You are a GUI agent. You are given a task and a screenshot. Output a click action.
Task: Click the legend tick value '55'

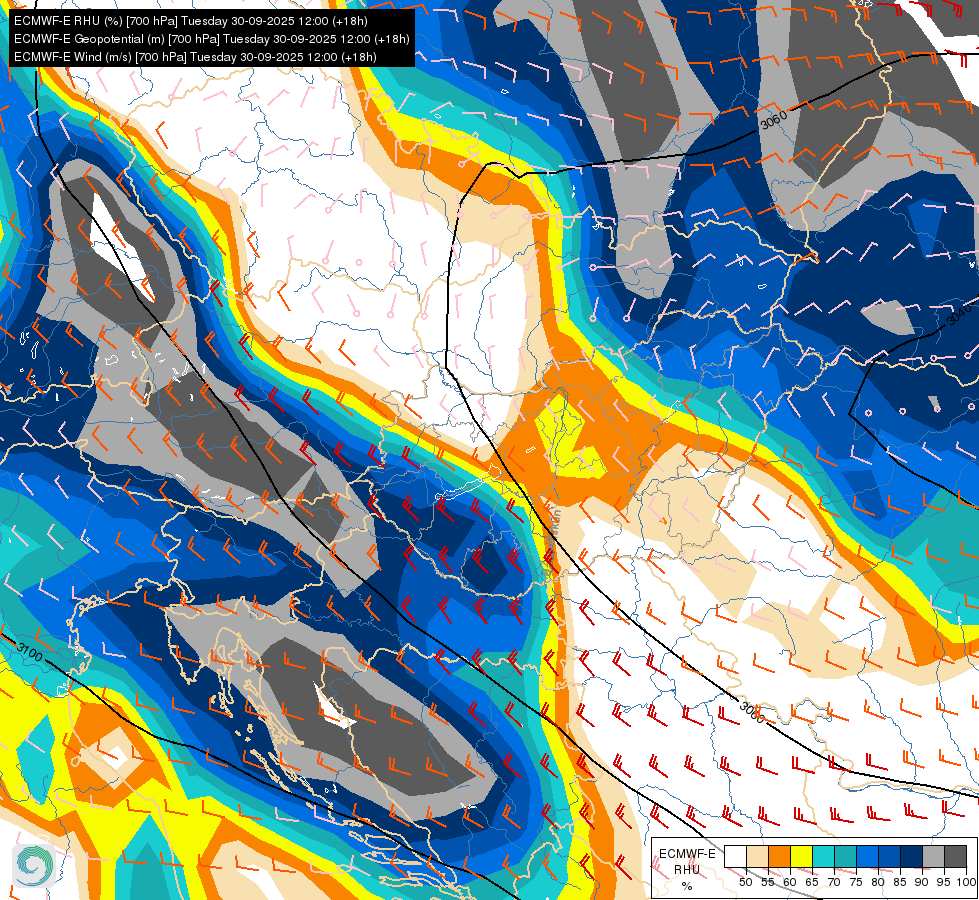[768, 882]
